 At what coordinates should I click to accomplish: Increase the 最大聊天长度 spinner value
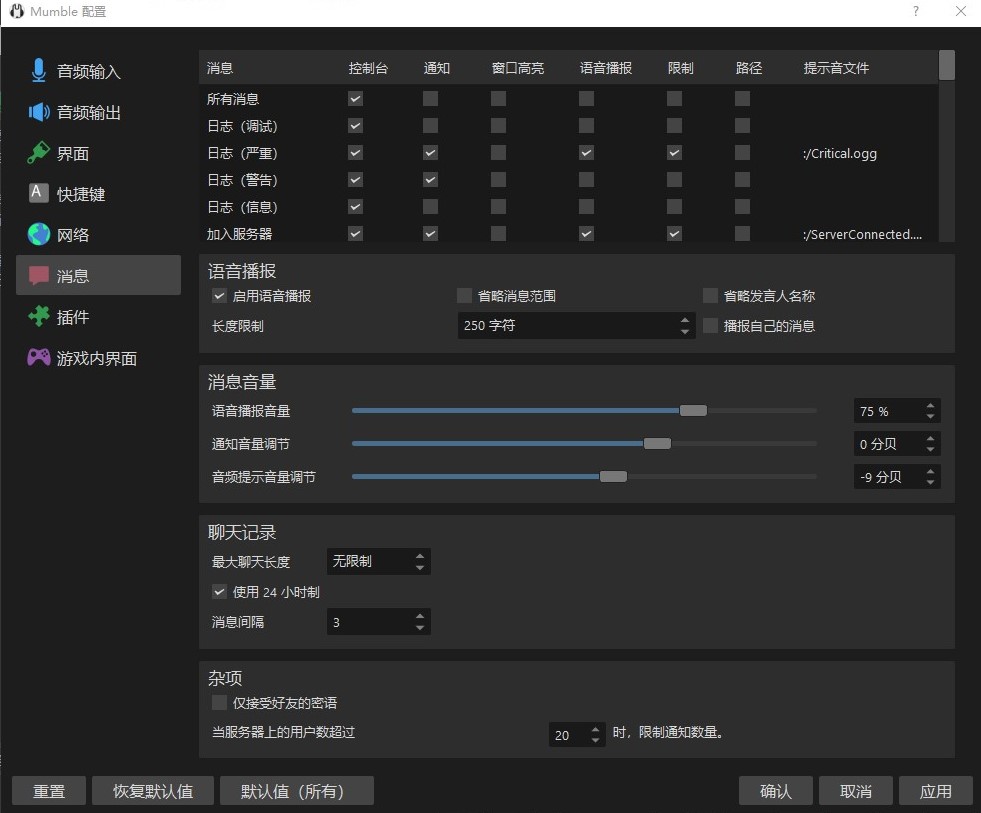coord(420,556)
